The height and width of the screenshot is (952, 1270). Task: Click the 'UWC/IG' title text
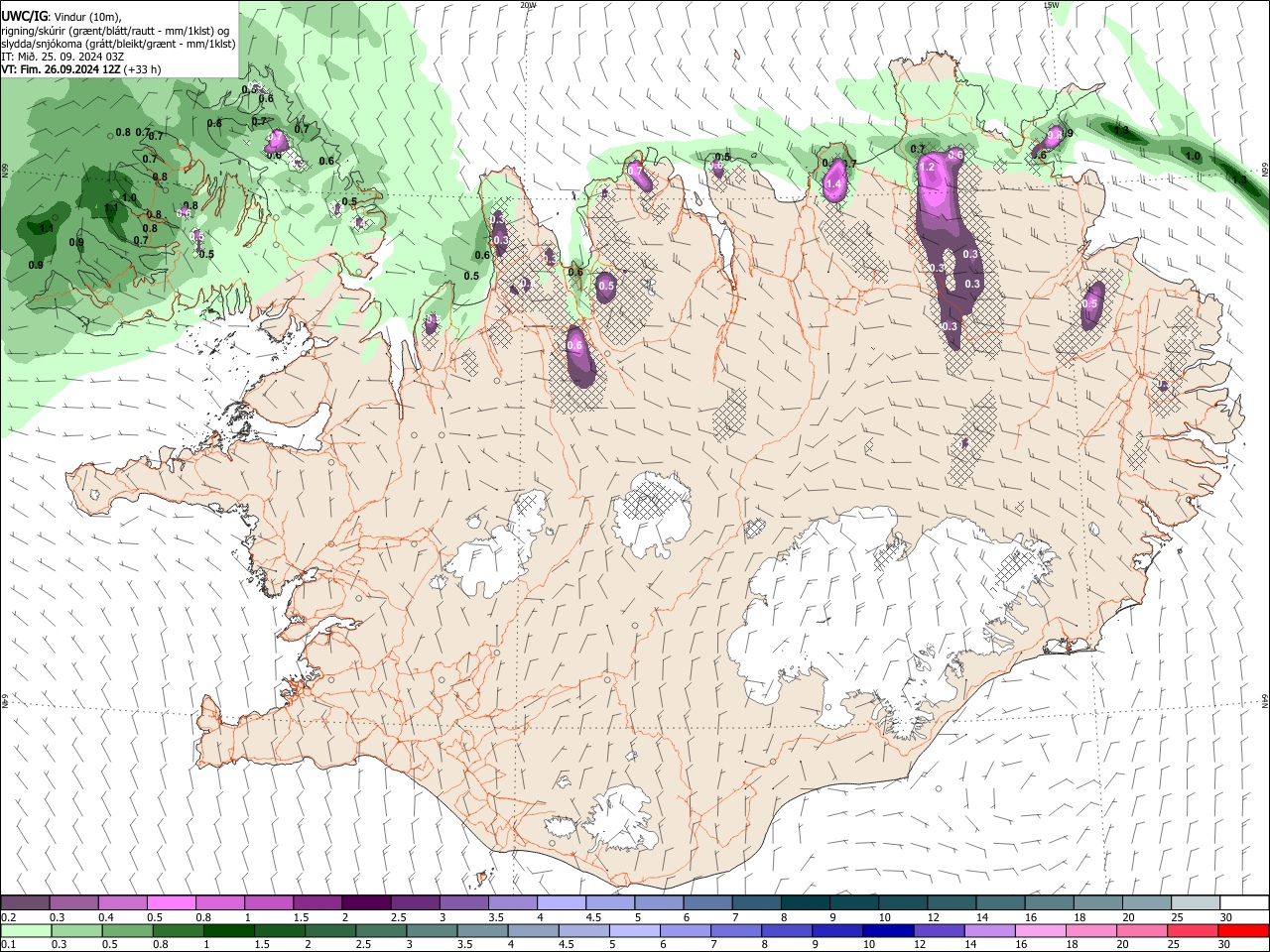[24, 15]
